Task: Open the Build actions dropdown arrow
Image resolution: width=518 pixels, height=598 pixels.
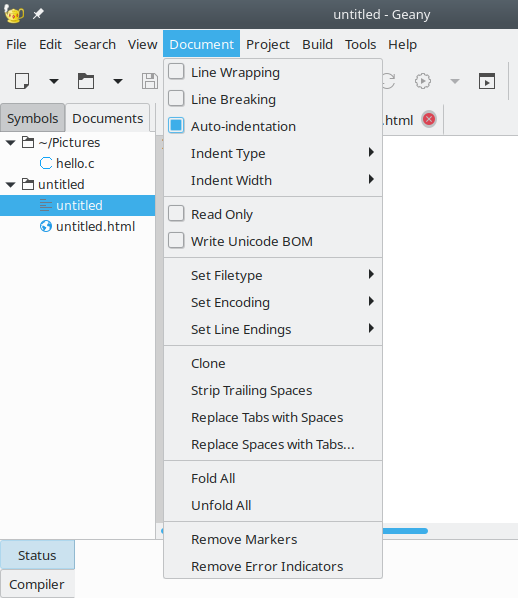Action: coord(455,81)
